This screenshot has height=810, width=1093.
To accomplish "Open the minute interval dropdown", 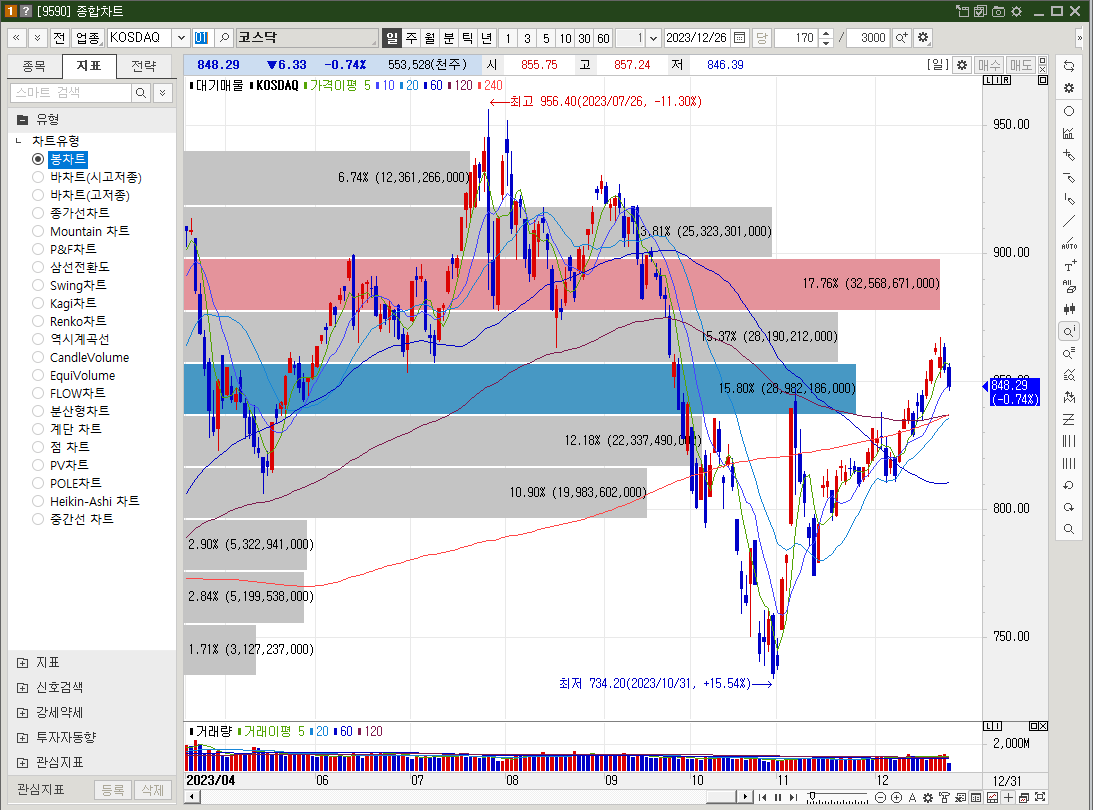I will 653,38.
